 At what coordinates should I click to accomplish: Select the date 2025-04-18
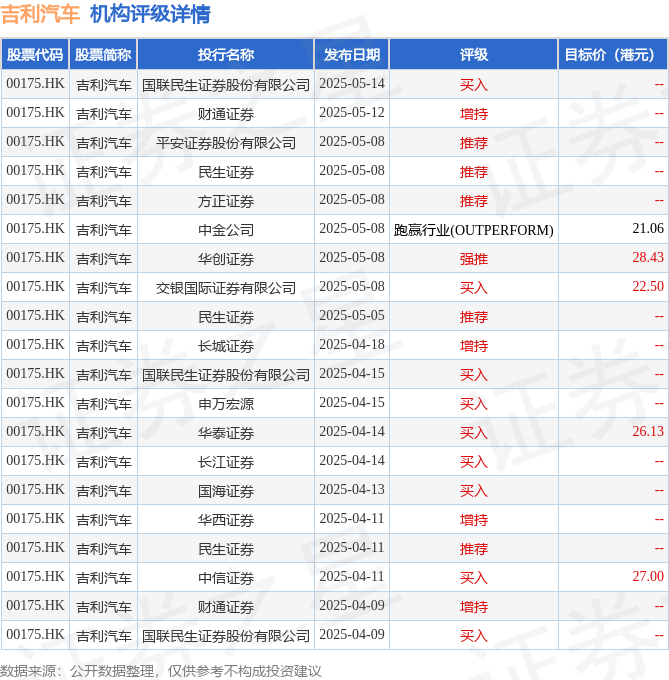click(352, 345)
